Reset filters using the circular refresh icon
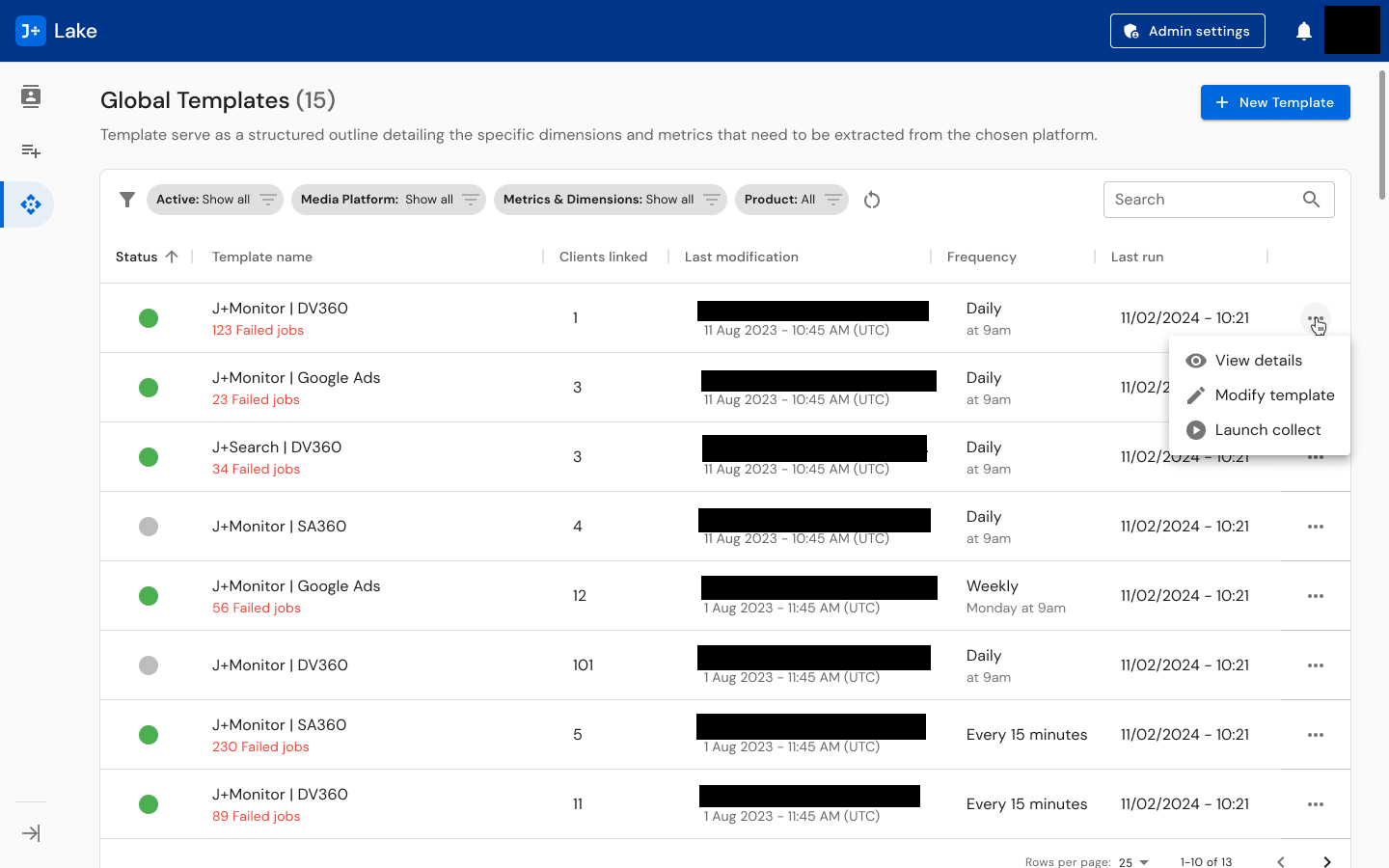The width and height of the screenshot is (1389, 868). click(x=872, y=200)
